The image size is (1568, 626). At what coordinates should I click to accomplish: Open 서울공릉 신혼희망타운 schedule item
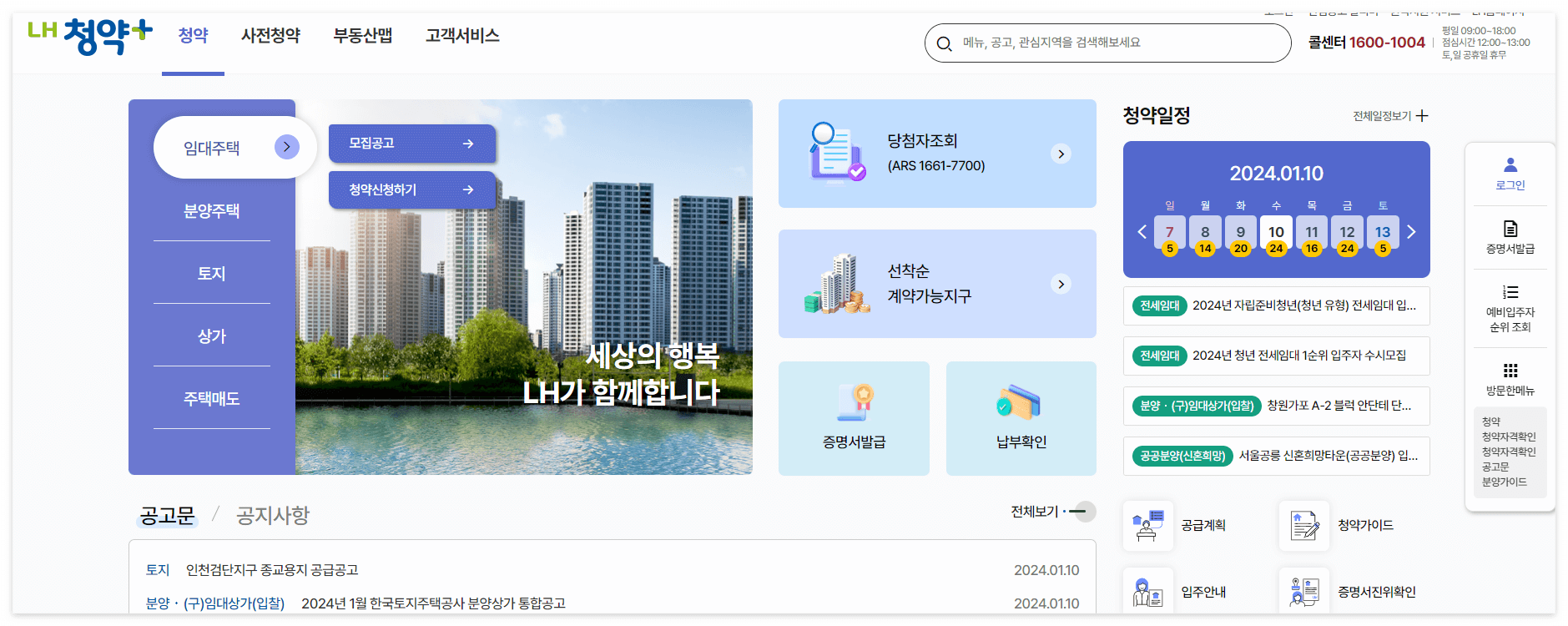1277,456
